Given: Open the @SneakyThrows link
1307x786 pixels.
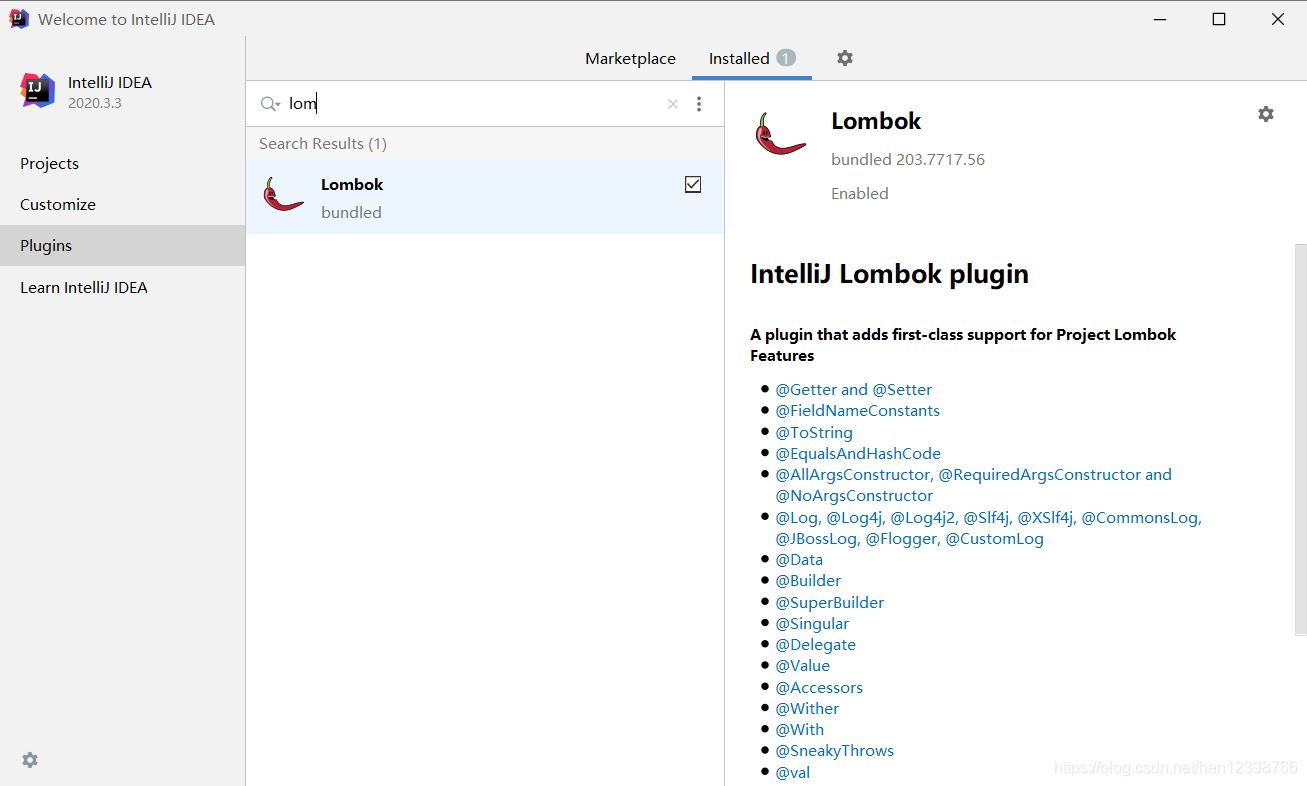Looking at the screenshot, I should (x=834, y=750).
